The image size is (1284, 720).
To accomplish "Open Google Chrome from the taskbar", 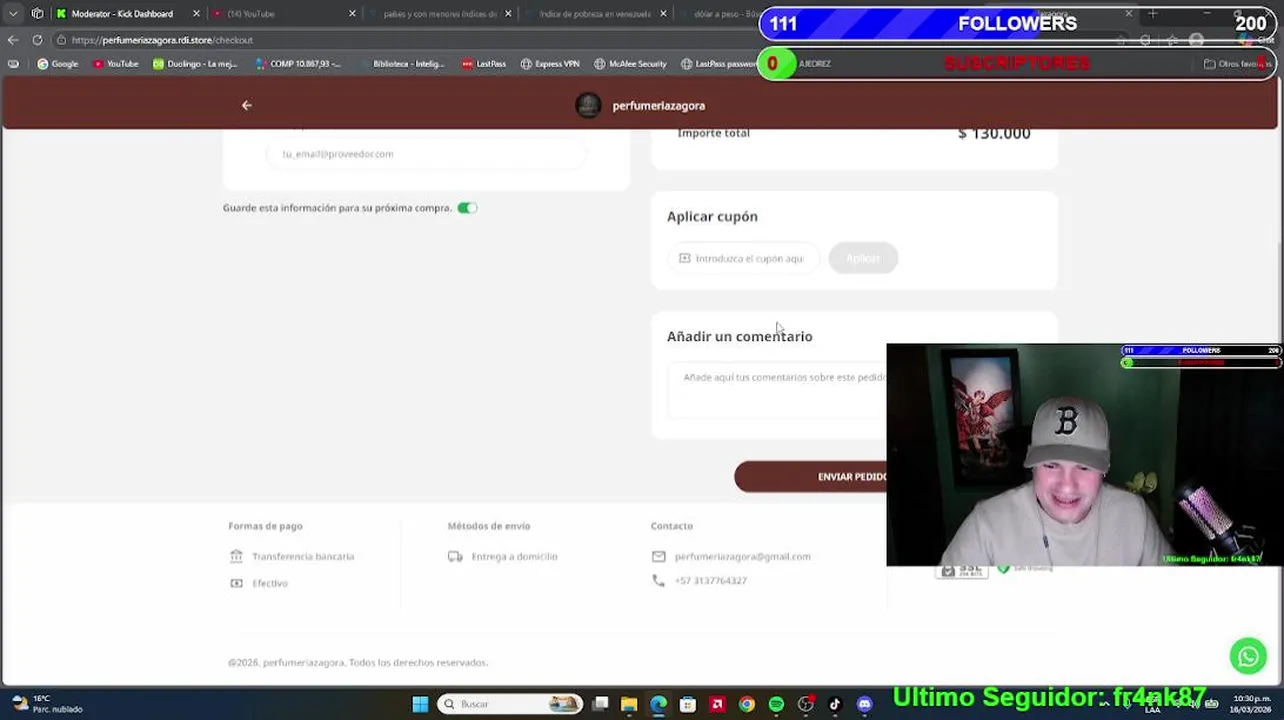I will tap(746, 704).
